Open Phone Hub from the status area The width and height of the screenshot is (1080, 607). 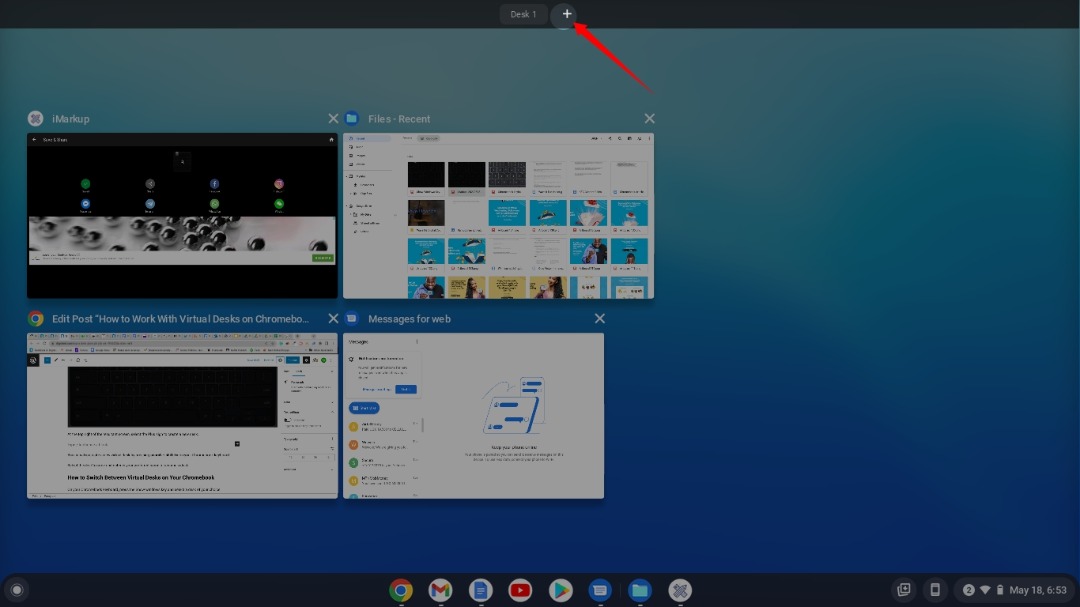[935, 590]
